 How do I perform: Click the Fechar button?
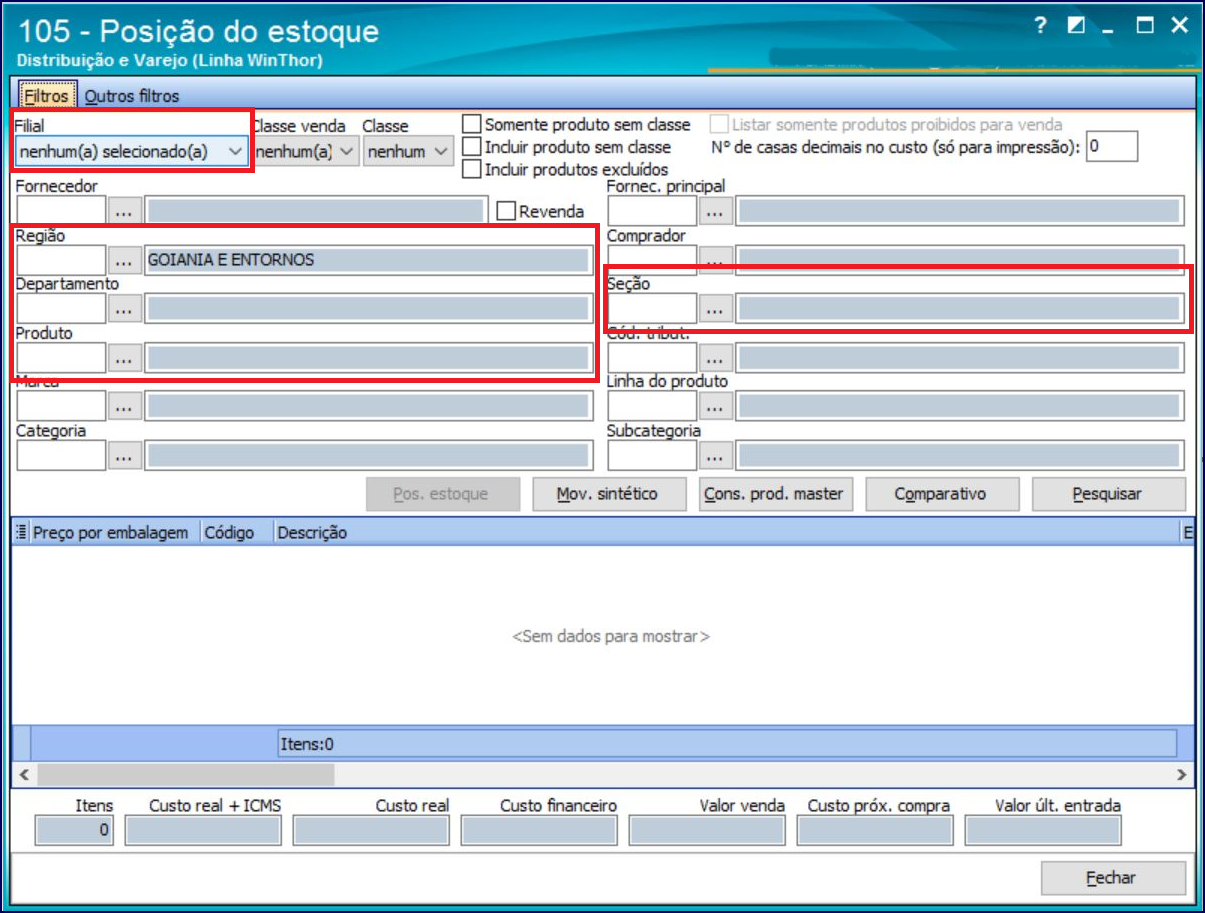coord(1113,878)
